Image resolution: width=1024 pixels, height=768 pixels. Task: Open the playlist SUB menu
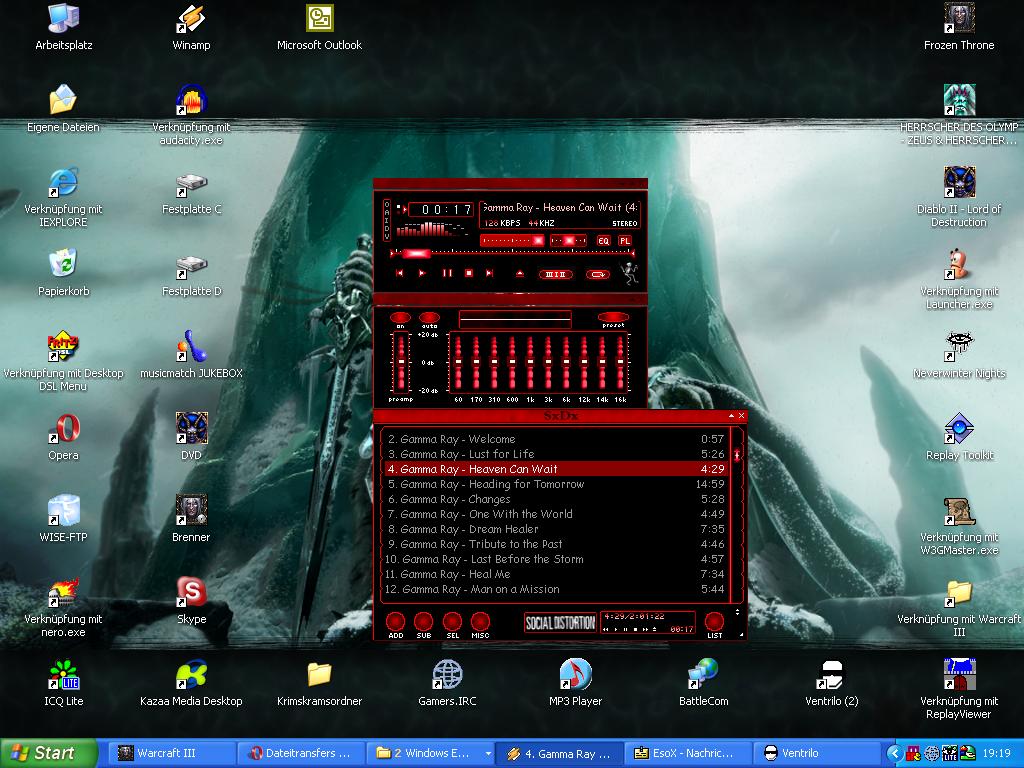[424, 624]
